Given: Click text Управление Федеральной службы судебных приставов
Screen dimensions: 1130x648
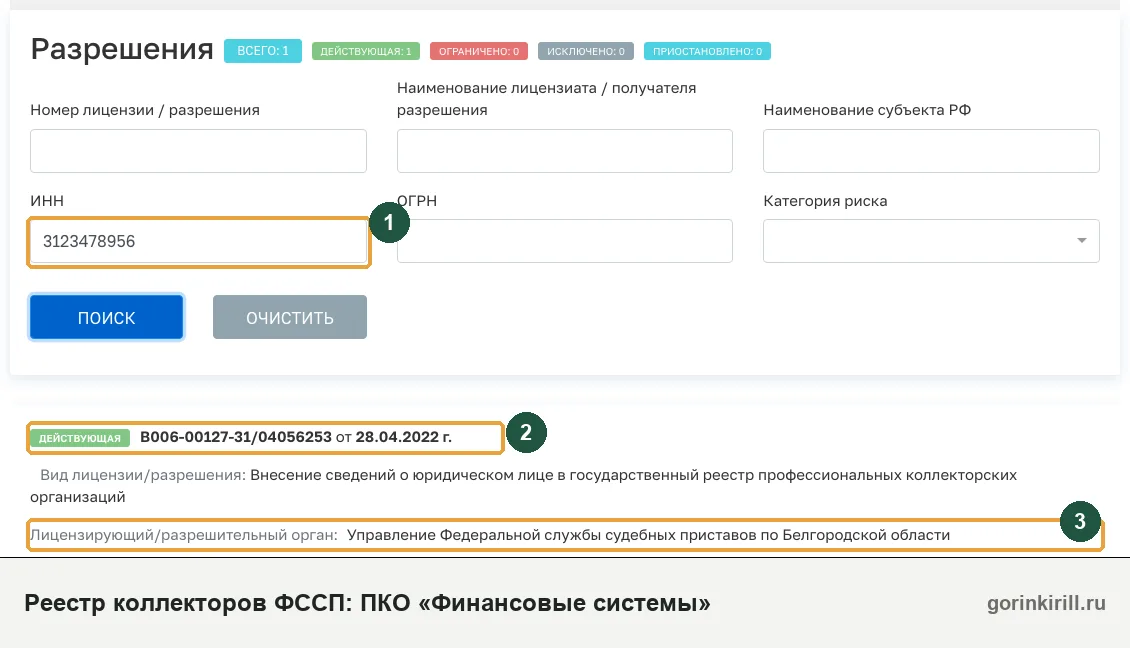Looking at the screenshot, I should [551, 535].
